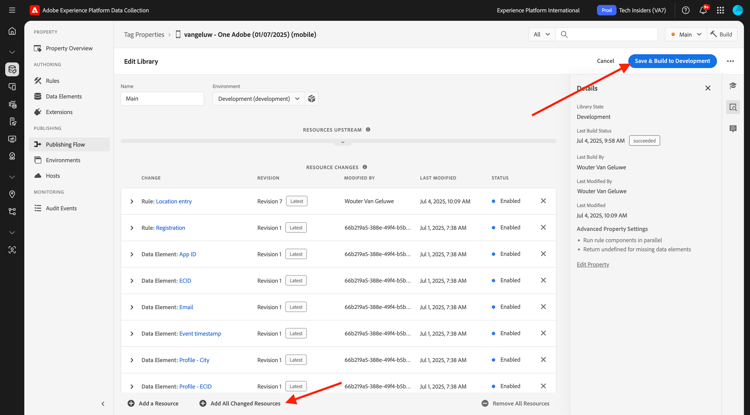Remove the Rule: Location entry resource
This screenshot has width=750, height=415.
[x=543, y=201]
